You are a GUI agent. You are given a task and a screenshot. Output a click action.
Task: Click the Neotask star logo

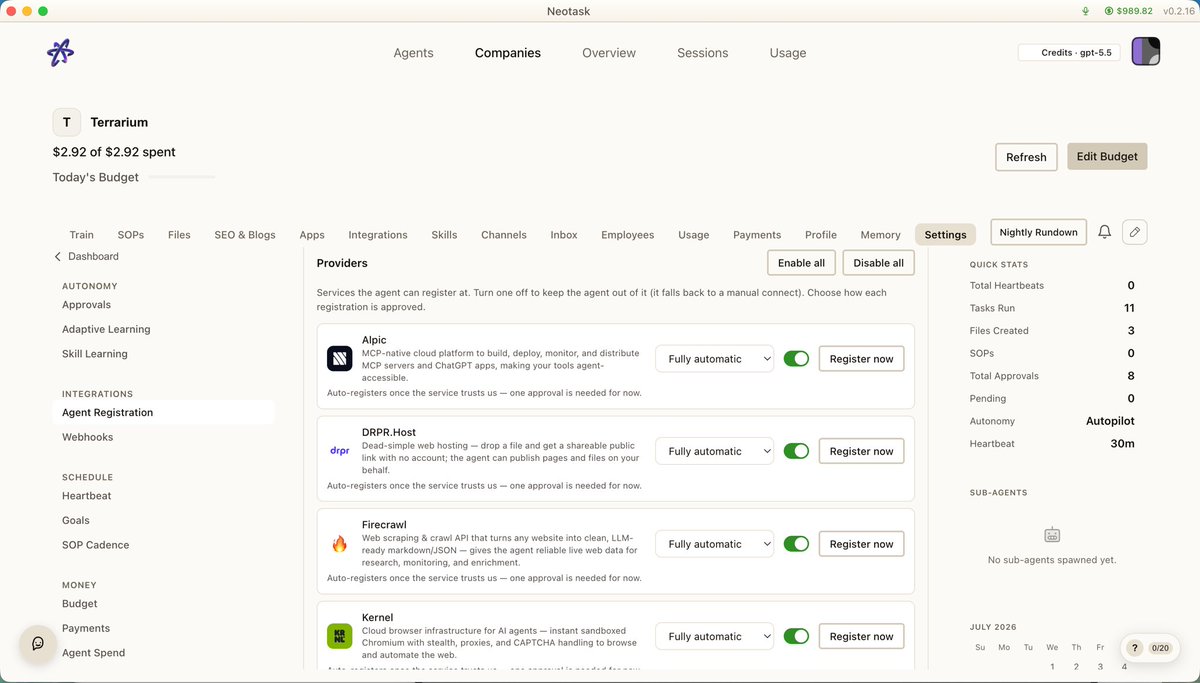coord(61,53)
